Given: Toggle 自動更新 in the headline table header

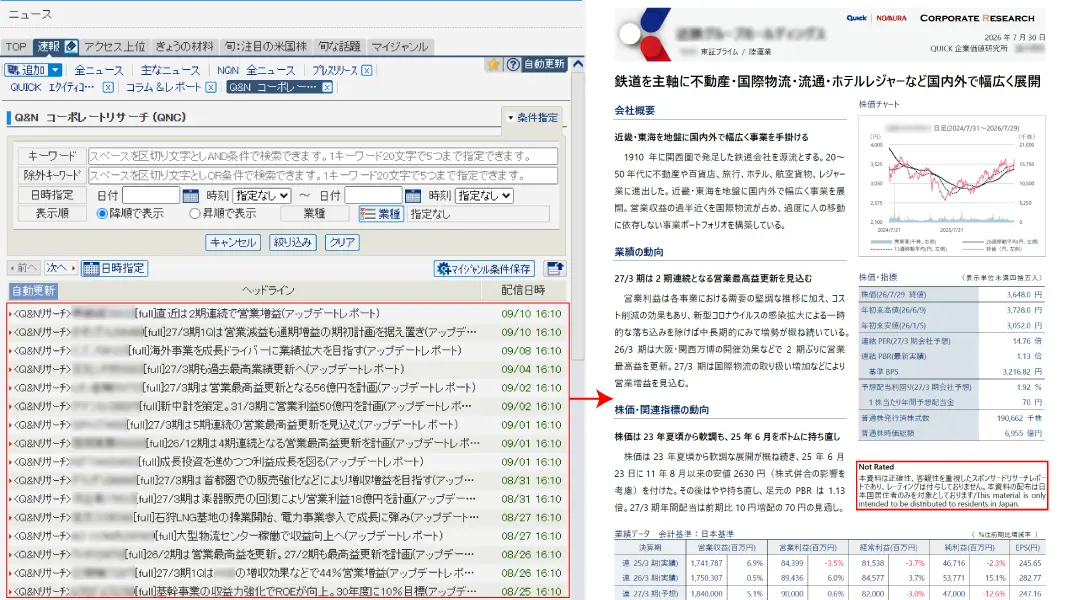Looking at the screenshot, I should pyautogui.click(x=33, y=291).
